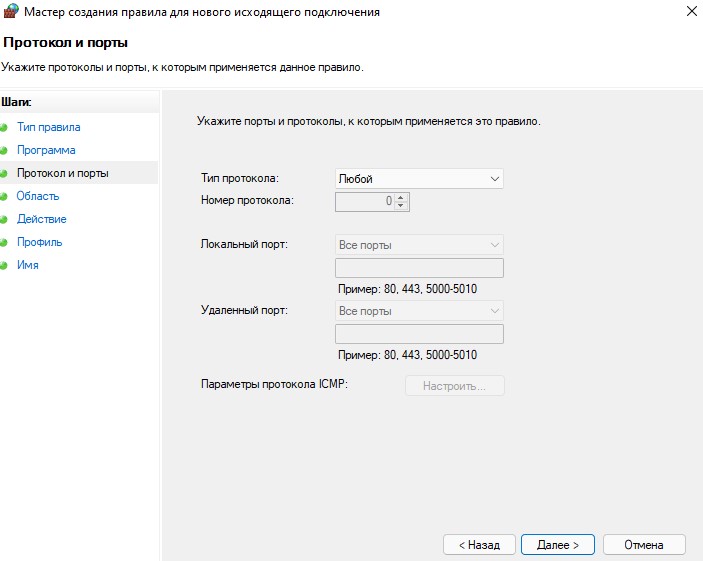Screen dimensions: 703x561
Task: Open the 'Удаленный порт' dropdown
Action: pyautogui.click(x=419, y=311)
